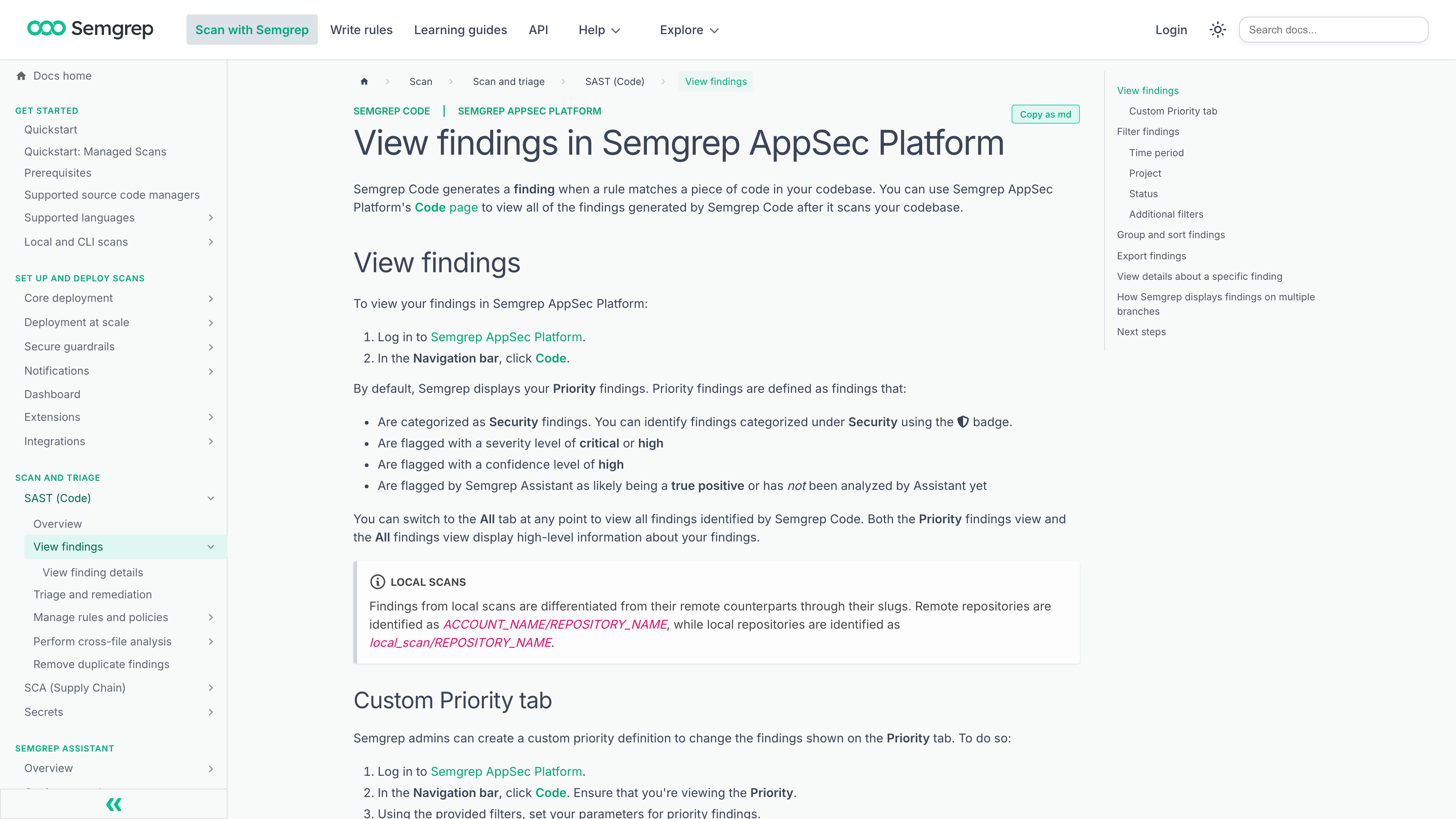Image resolution: width=1456 pixels, height=819 pixels.
Task: Expand Manage rules and policies chevron
Action: tap(211, 617)
